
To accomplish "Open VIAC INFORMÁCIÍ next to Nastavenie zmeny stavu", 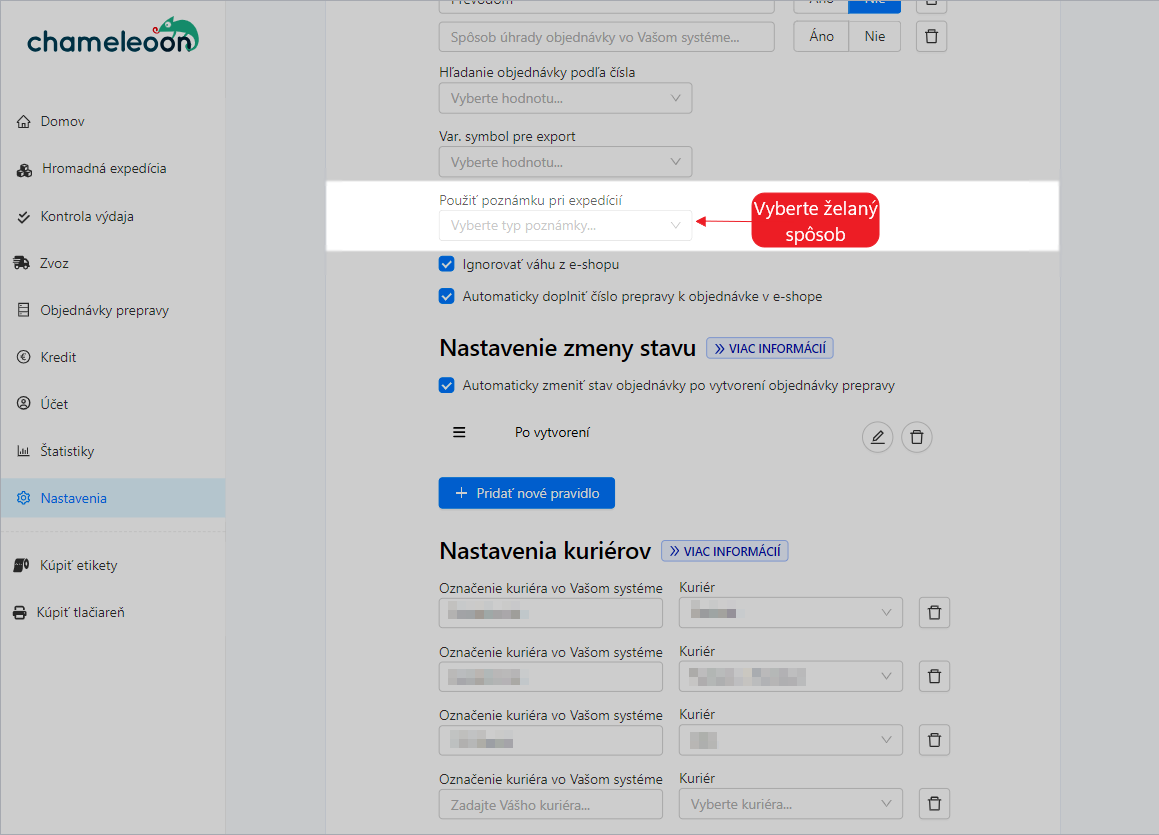I will [x=770, y=348].
